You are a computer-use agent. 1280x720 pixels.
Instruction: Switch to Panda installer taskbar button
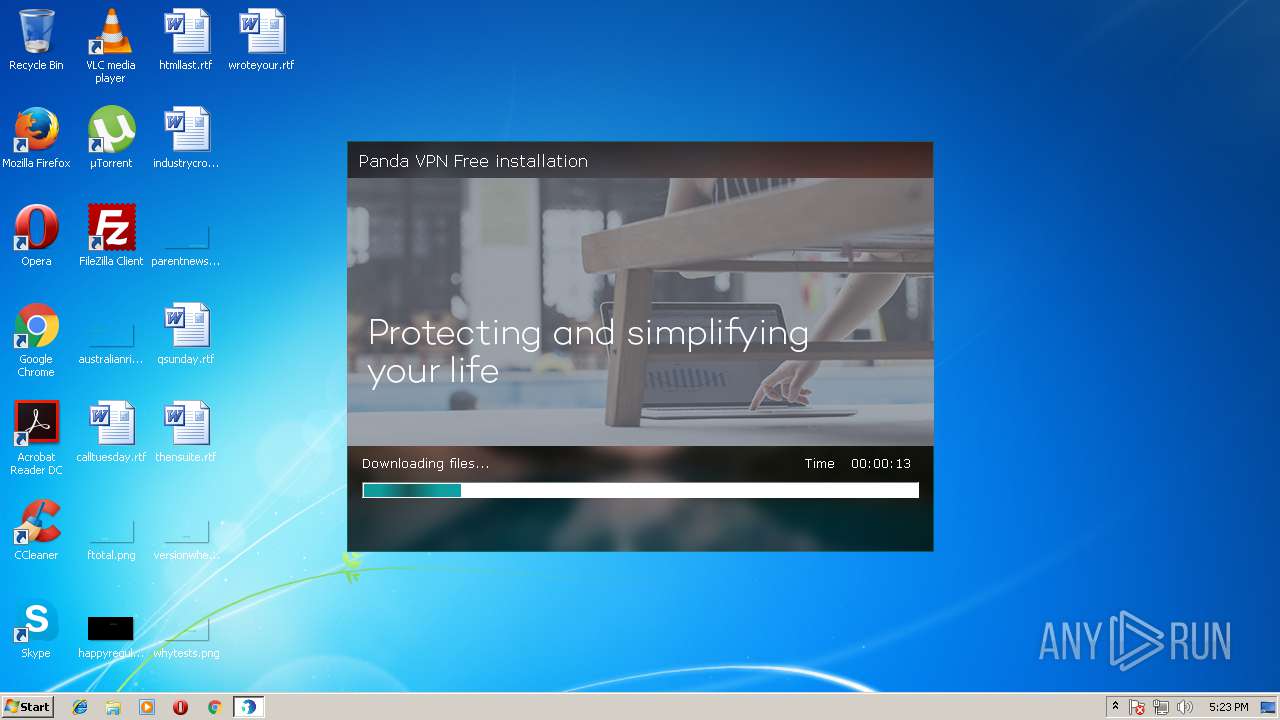point(248,707)
